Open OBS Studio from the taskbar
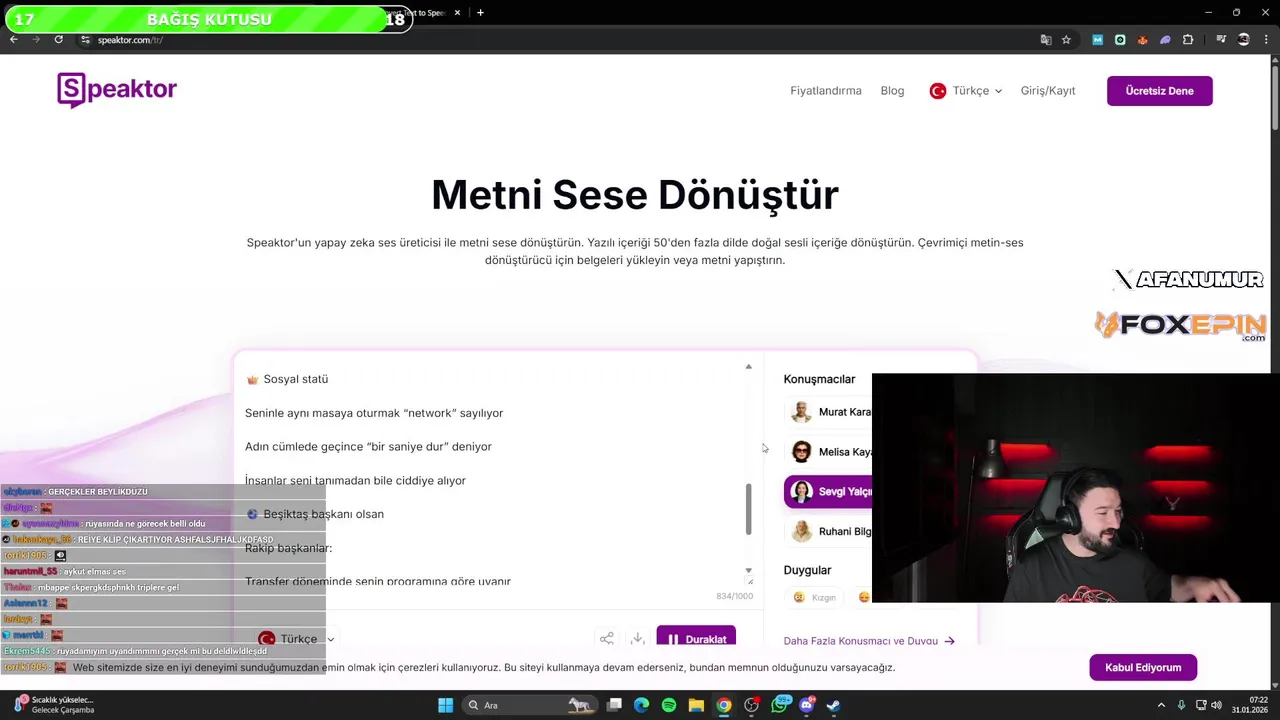This screenshot has height=720, width=1280. click(x=751, y=705)
